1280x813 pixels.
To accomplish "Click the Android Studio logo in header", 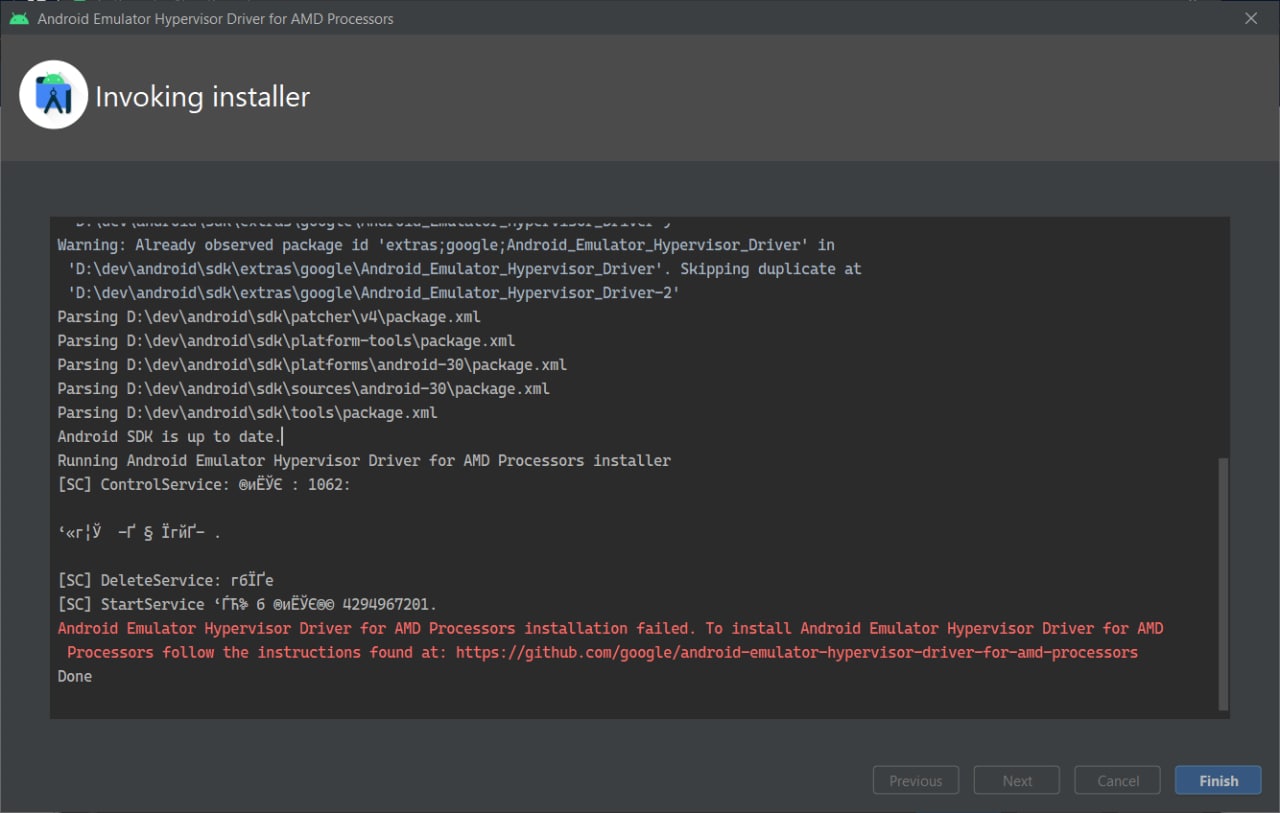I will [x=54, y=96].
